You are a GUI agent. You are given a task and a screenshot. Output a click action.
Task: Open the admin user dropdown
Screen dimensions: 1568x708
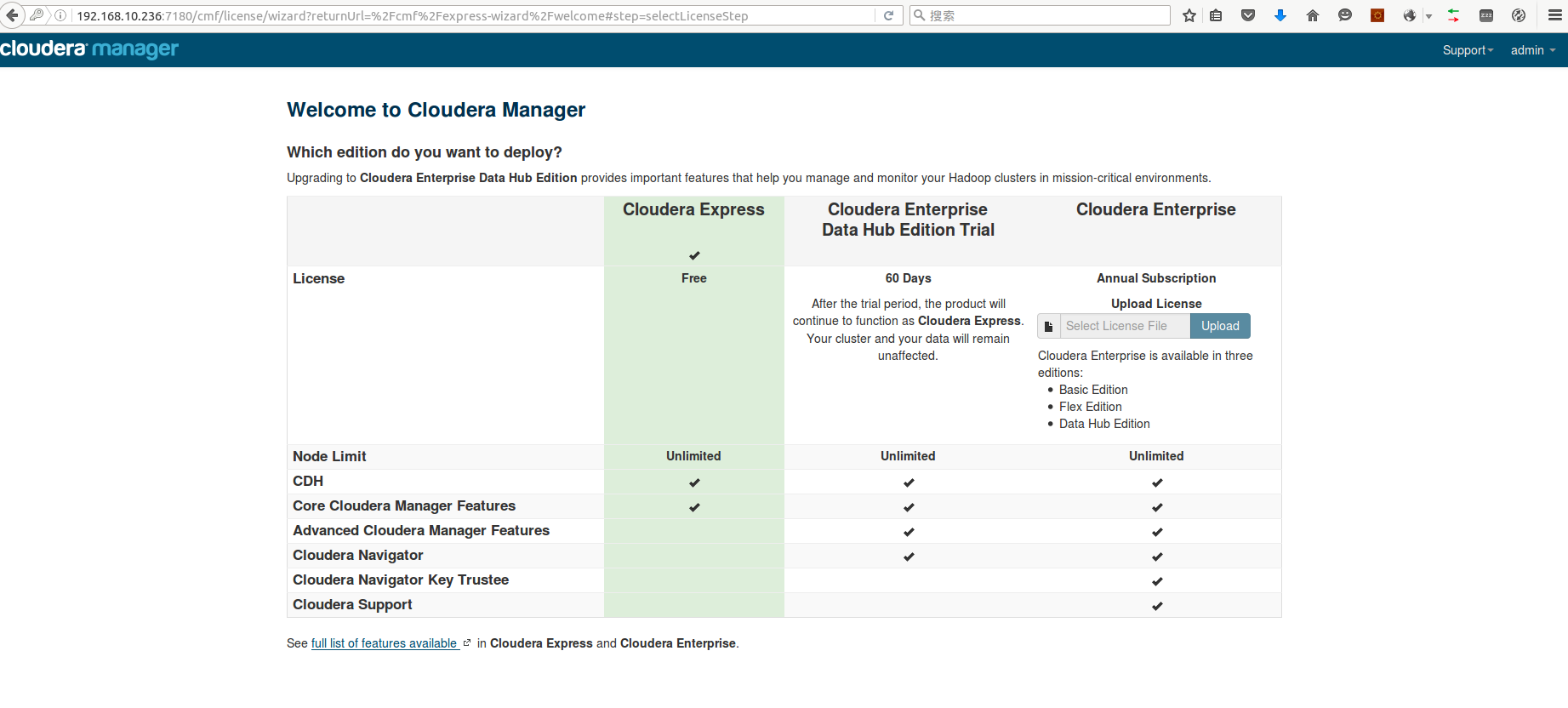click(1533, 50)
